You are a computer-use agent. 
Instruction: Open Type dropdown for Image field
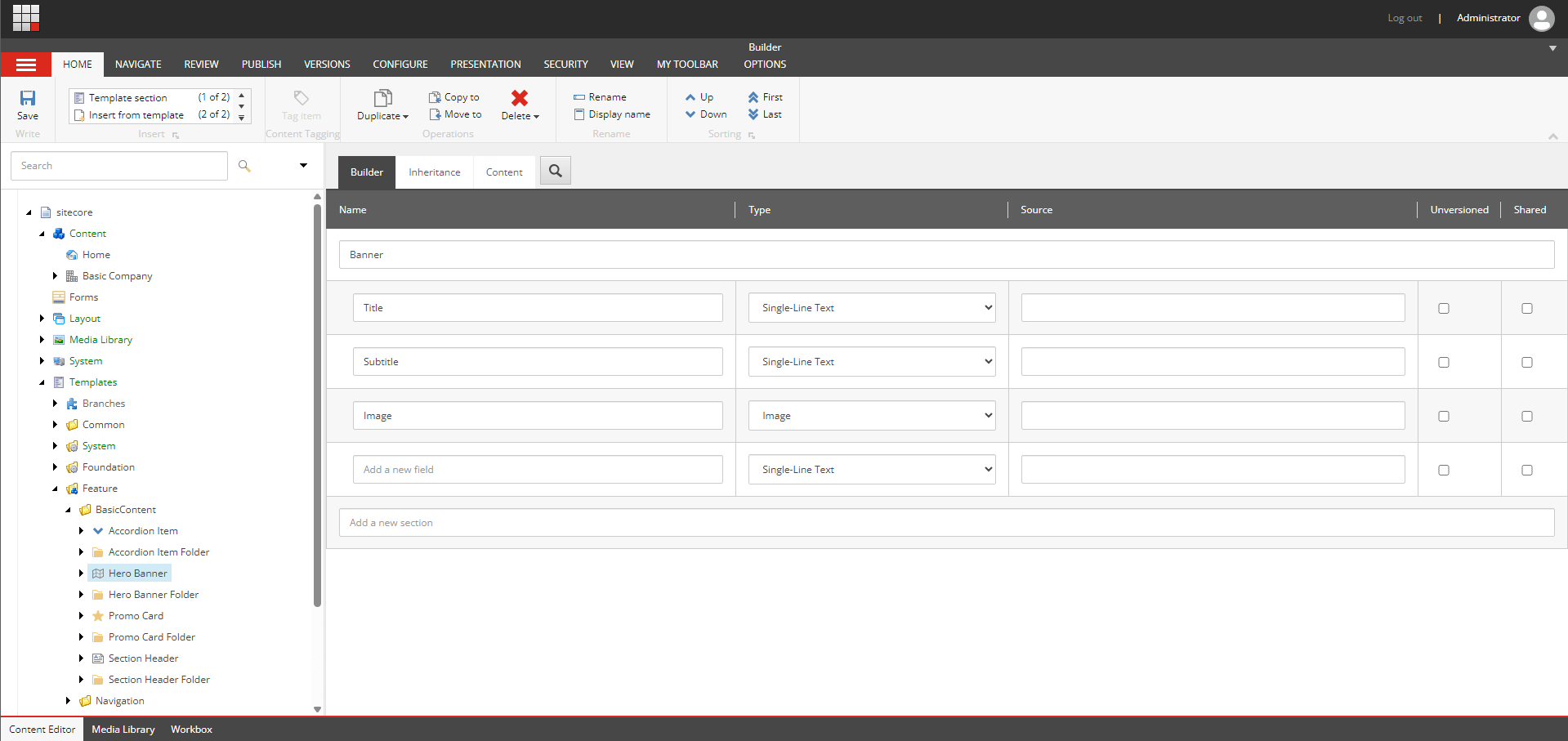[872, 416]
